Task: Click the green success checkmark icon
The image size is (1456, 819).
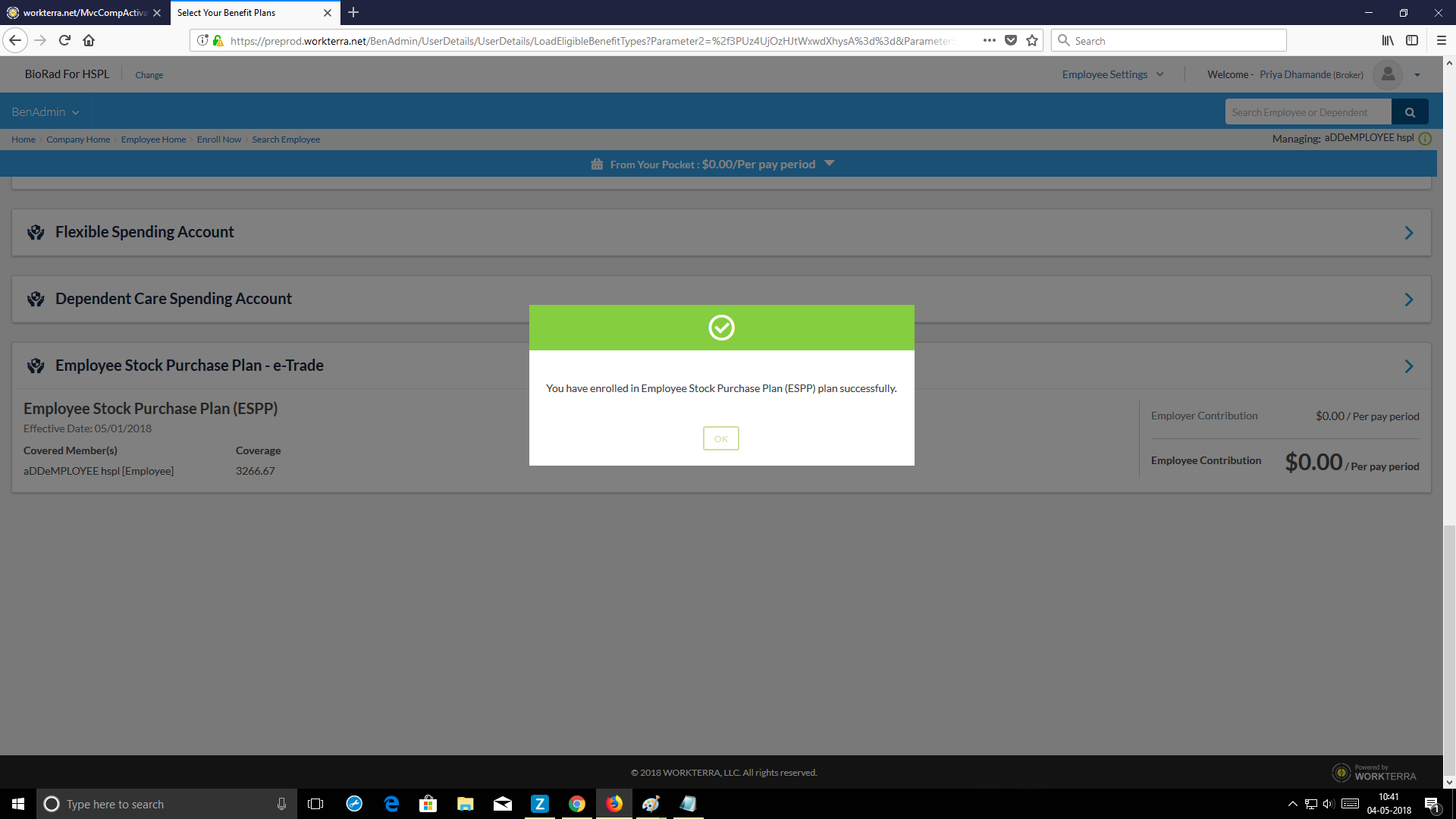Action: tap(721, 328)
